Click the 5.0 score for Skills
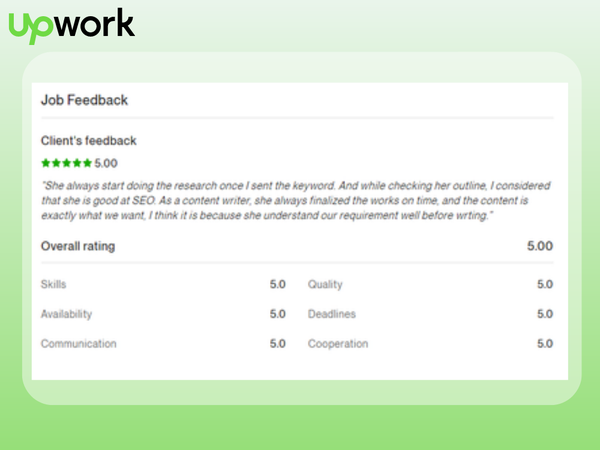 coord(278,285)
